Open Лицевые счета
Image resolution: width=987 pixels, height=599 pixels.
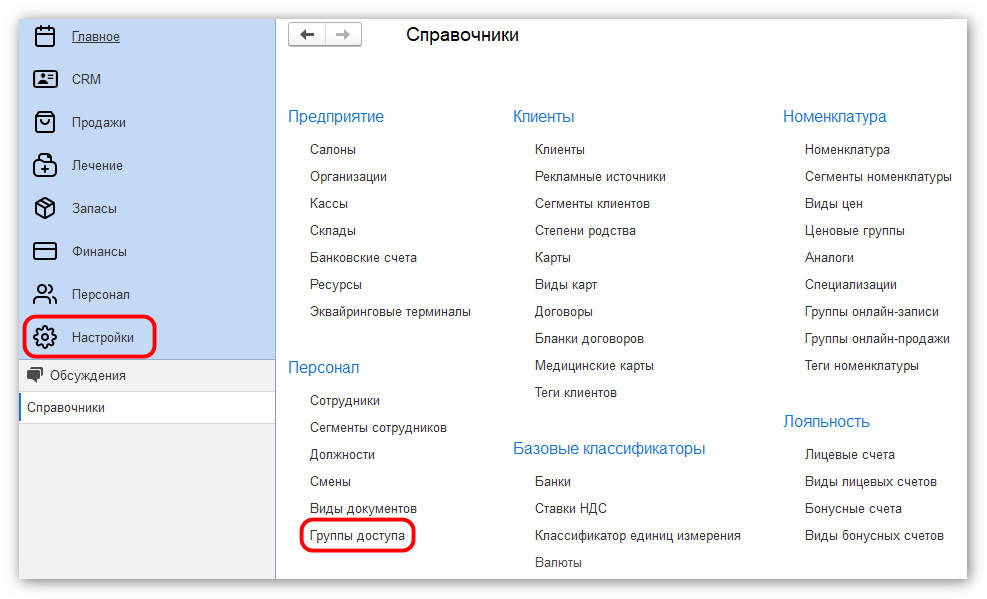pos(850,455)
